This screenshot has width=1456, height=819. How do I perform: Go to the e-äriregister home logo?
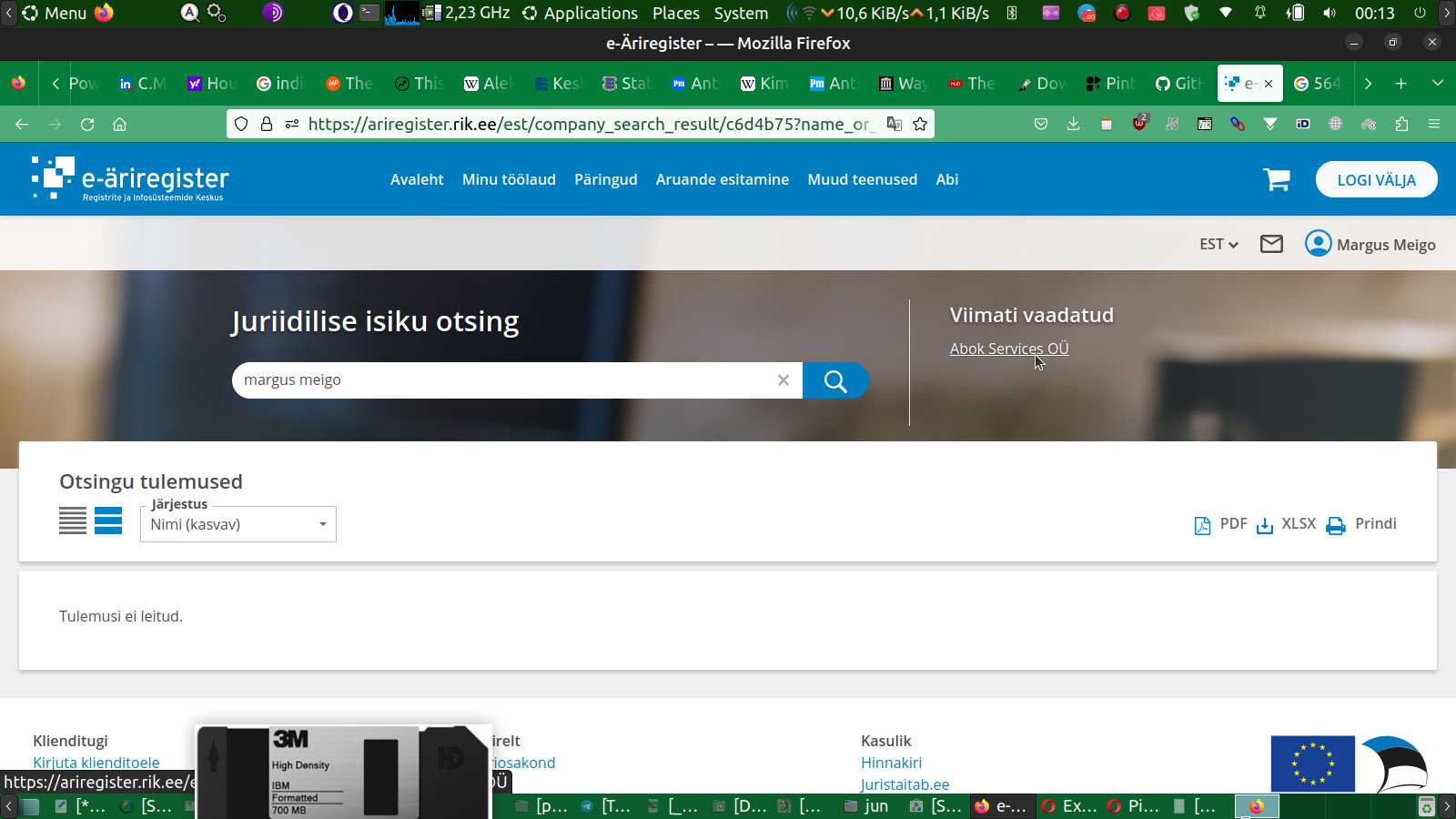tap(130, 178)
